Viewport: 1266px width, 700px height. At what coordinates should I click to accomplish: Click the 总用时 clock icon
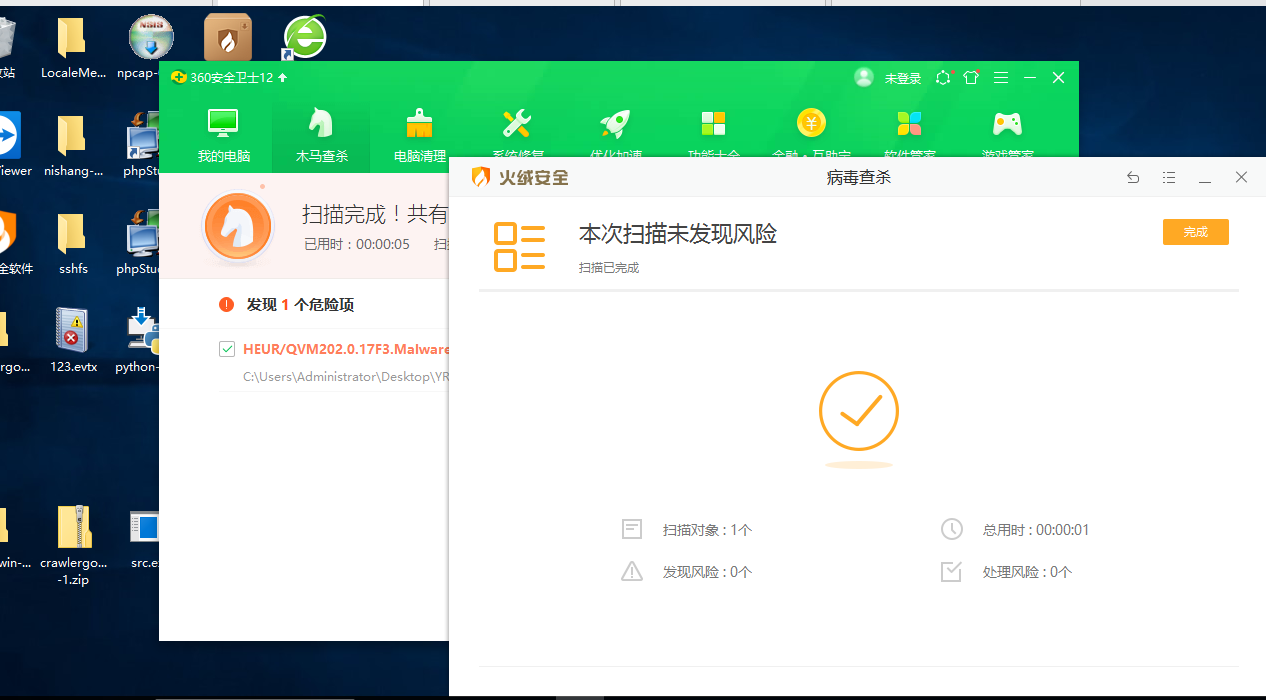click(951, 529)
